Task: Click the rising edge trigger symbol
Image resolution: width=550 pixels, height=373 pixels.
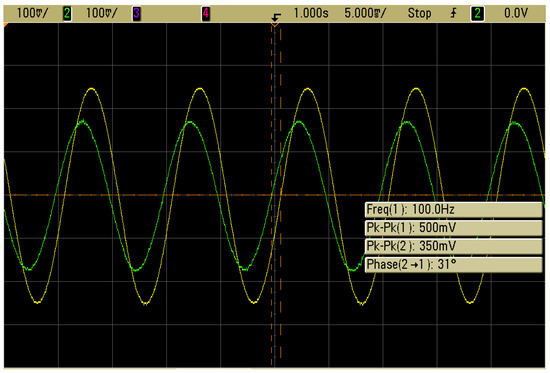Action: [x=454, y=13]
